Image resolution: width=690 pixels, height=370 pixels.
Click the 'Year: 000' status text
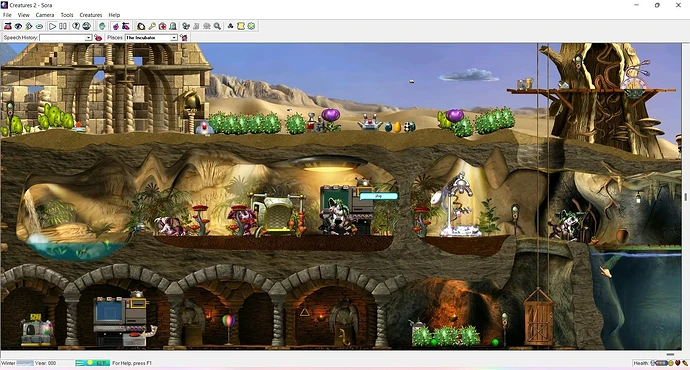(x=46, y=363)
